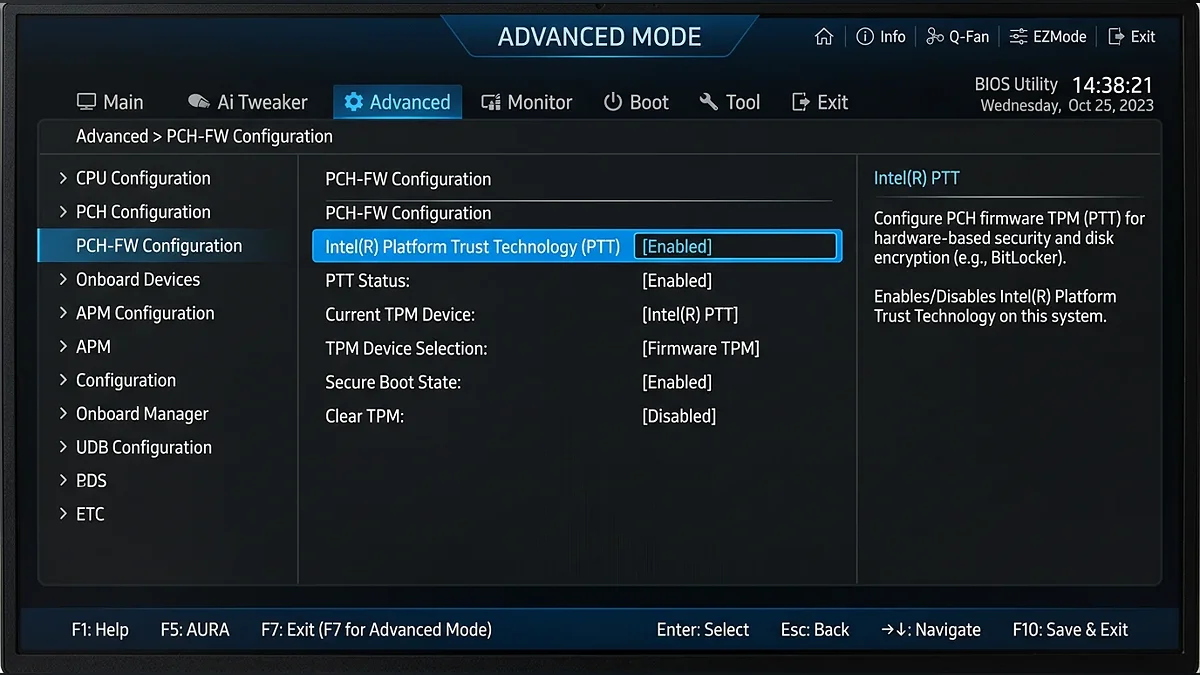Switch to the Ai Tweaker tab
Viewport: 1200px width, 675px height.
point(248,102)
